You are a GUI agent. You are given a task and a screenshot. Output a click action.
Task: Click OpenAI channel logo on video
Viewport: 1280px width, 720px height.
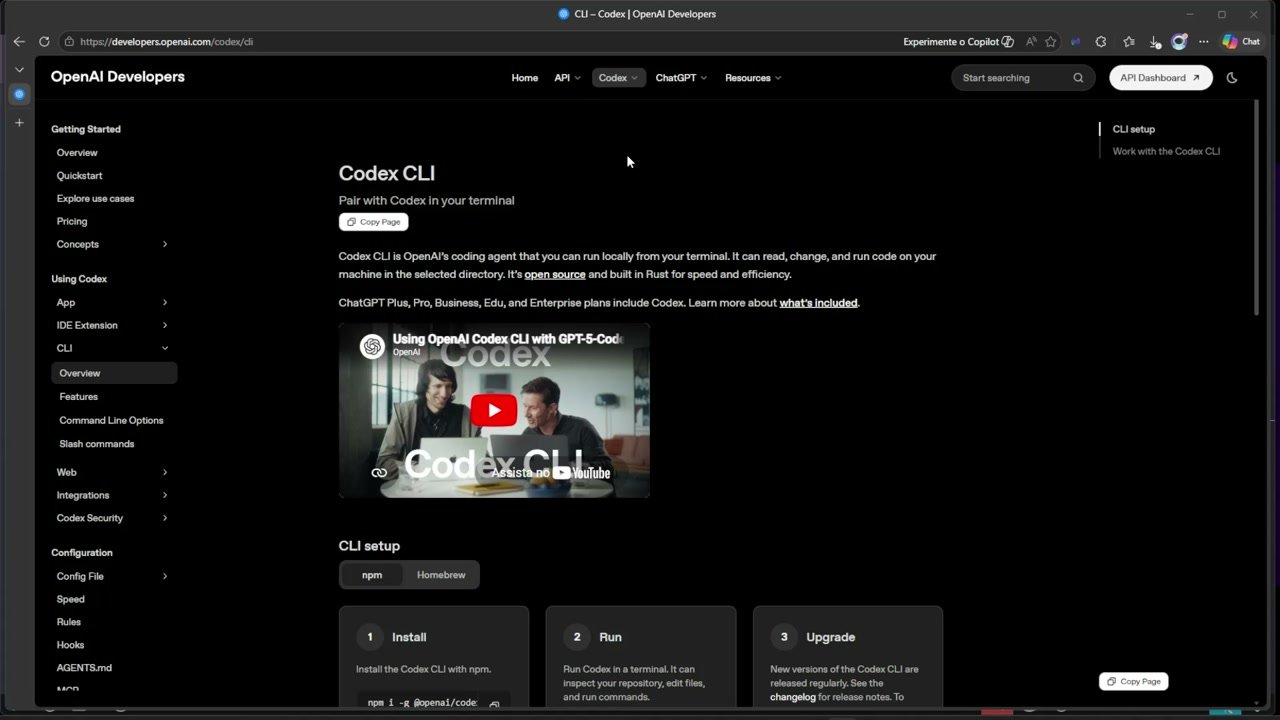click(372, 346)
